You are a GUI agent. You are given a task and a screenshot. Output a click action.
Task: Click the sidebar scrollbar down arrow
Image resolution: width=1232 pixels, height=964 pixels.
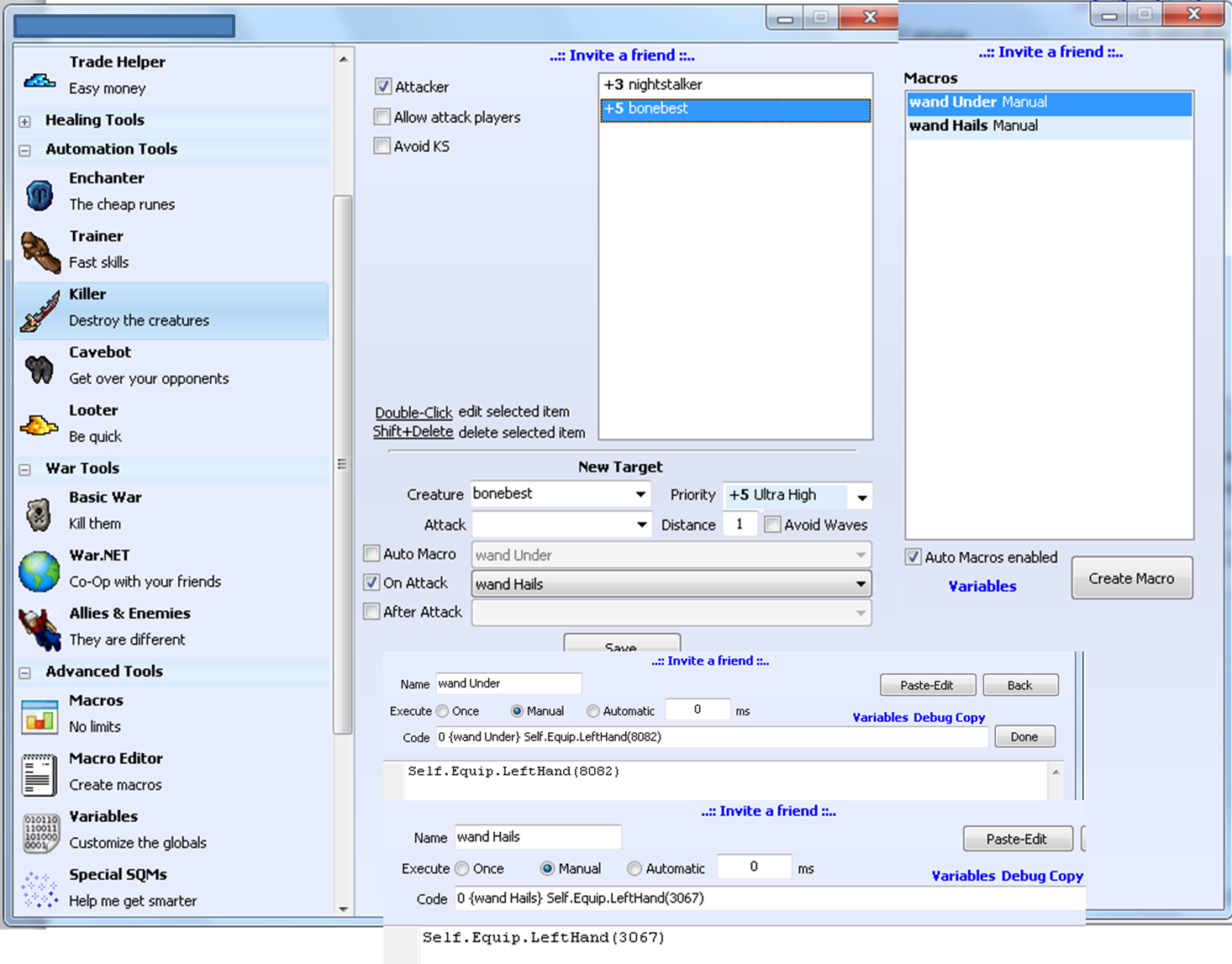[343, 909]
